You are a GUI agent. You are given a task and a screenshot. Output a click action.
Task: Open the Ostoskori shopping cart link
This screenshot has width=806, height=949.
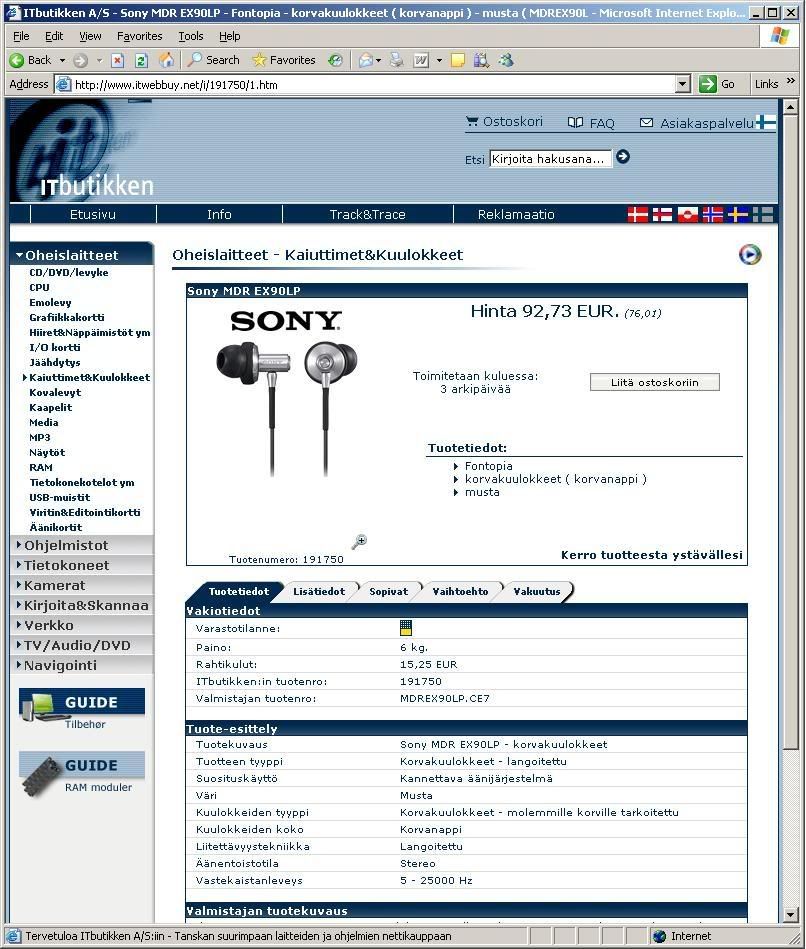(x=504, y=122)
